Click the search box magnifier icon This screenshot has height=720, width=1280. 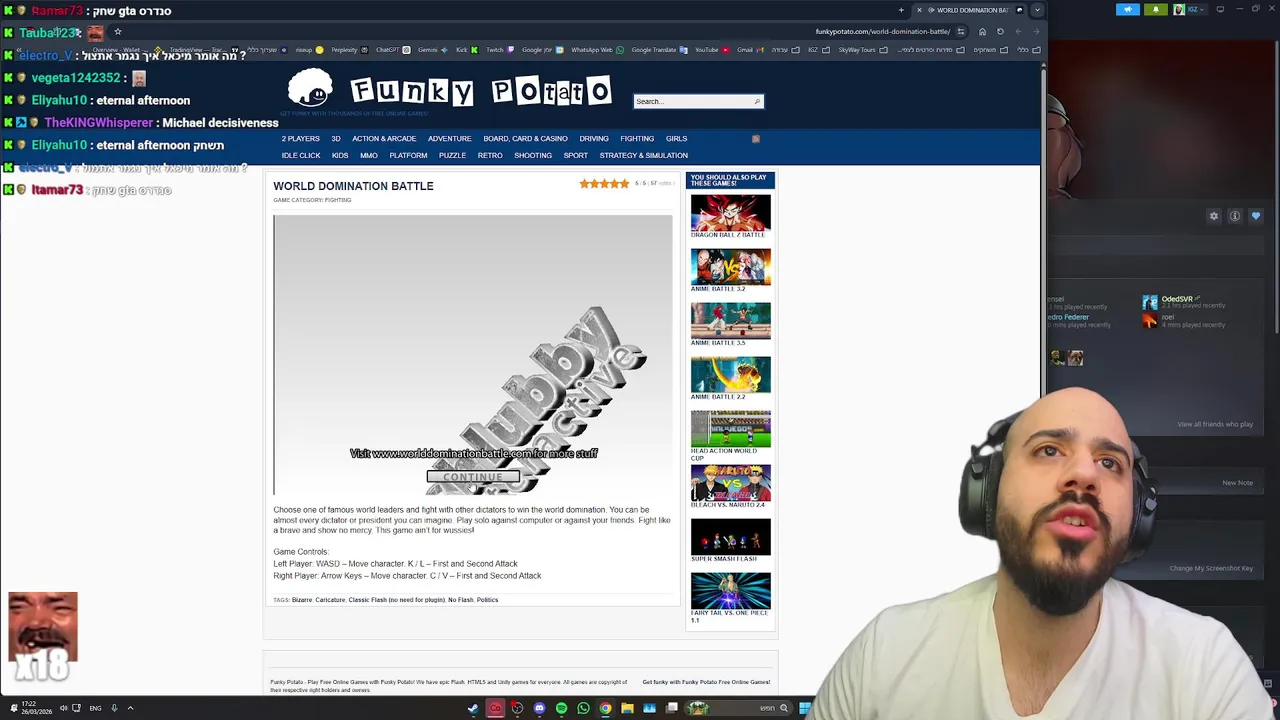tap(757, 101)
